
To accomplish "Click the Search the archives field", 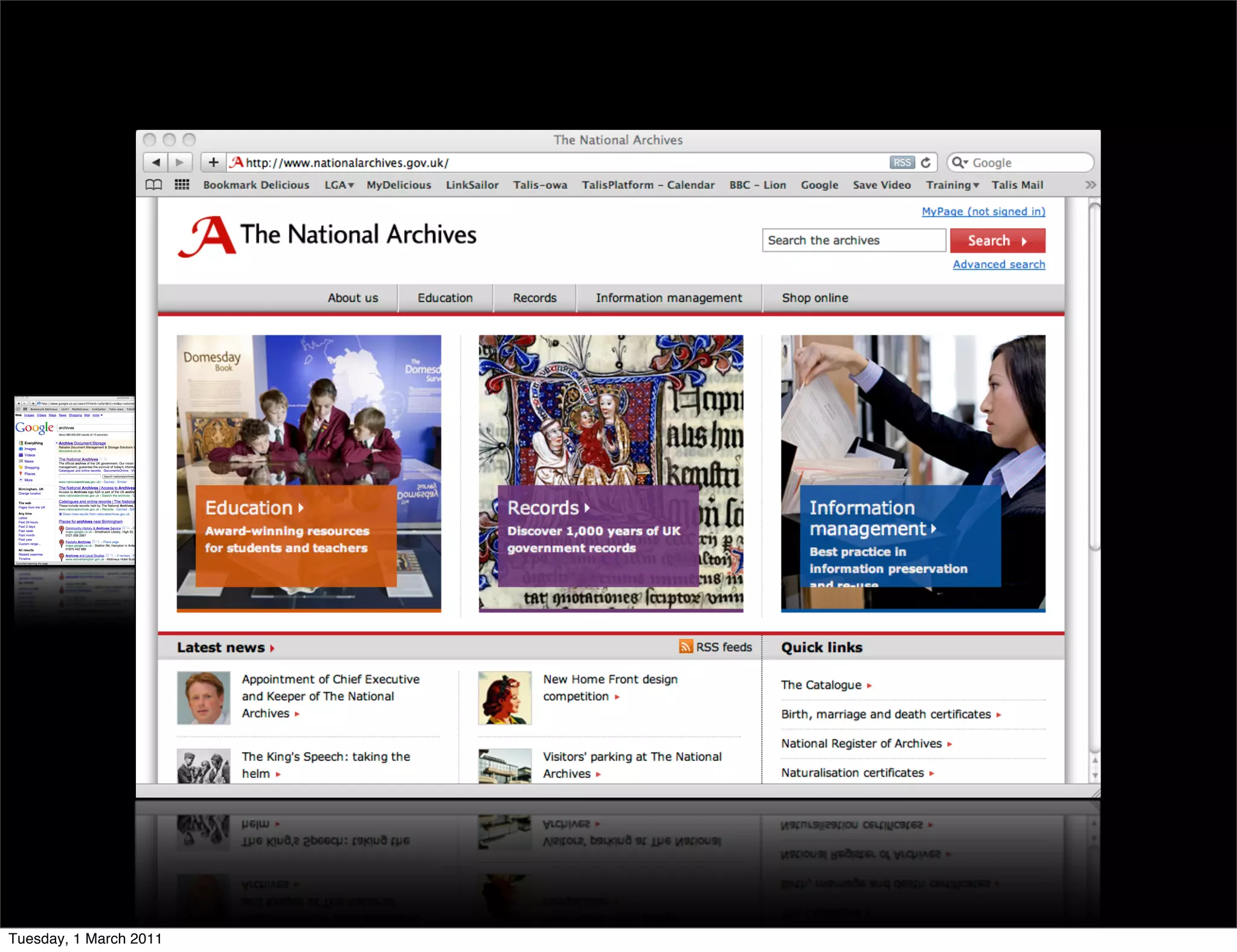I will [853, 240].
